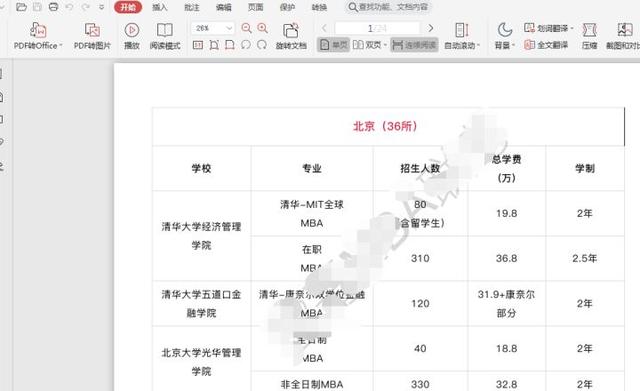Click the 31.9+康奈尔部分 cell
This screenshot has width=640, height=391.
(x=507, y=303)
